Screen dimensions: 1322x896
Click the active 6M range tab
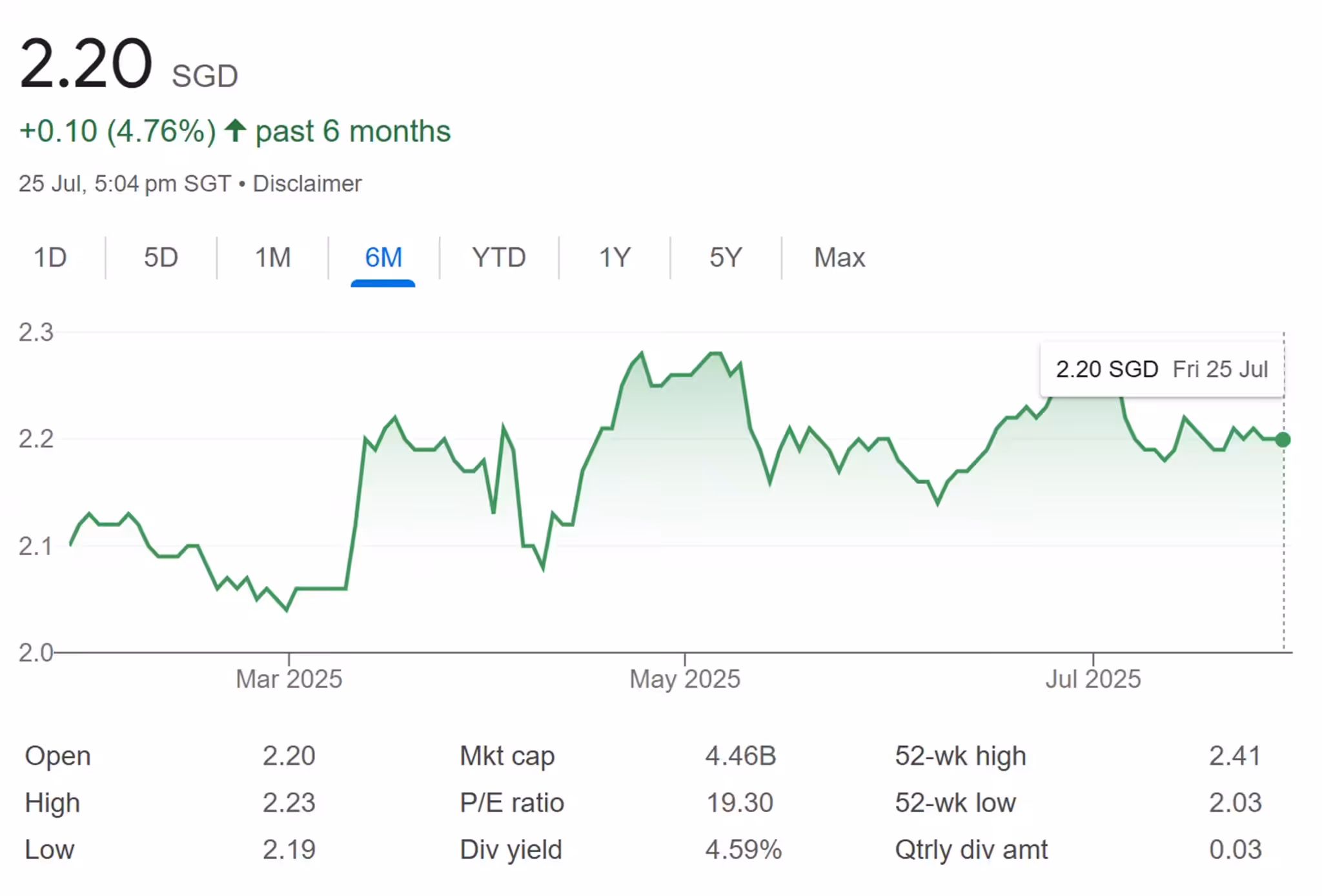click(x=383, y=258)
